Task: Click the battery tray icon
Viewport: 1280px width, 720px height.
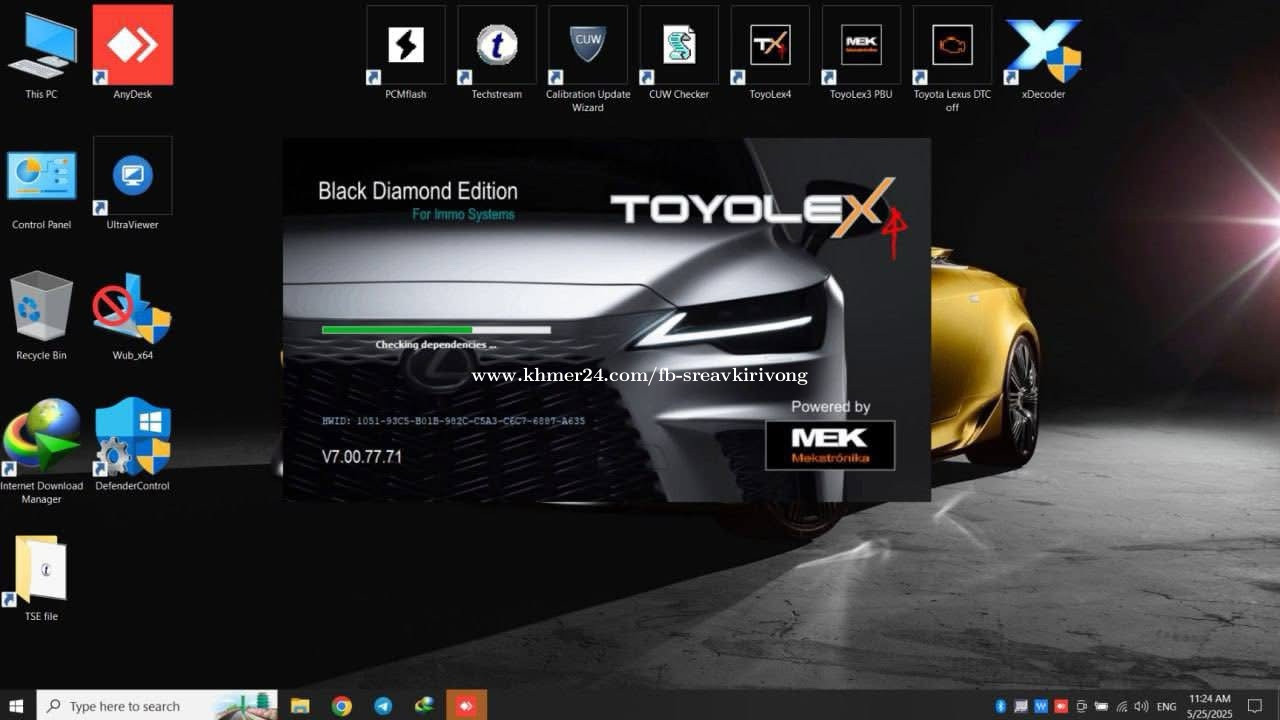Action: point(1102,706)
